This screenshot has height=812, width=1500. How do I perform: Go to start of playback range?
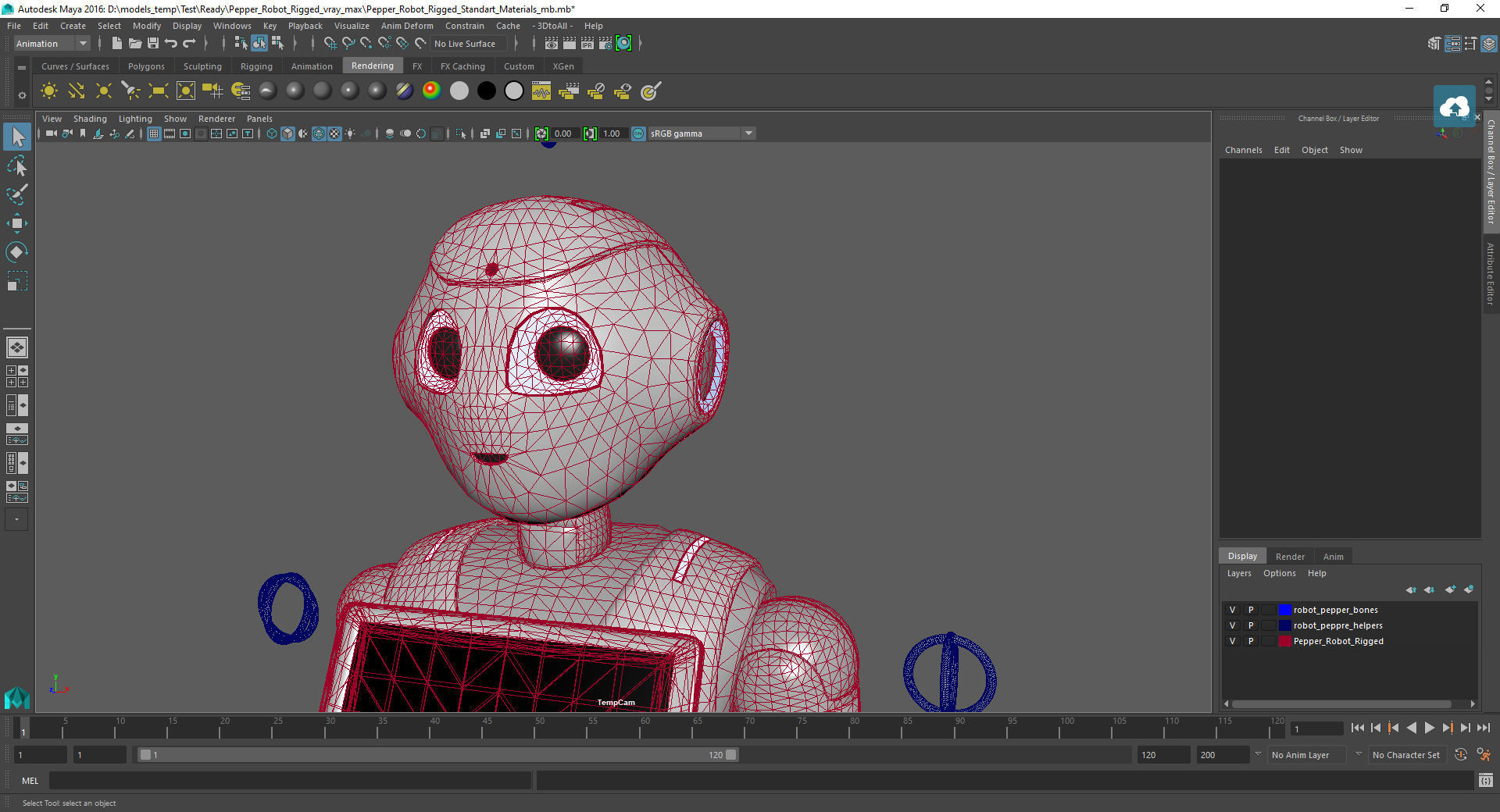[x=1357, y=728]
